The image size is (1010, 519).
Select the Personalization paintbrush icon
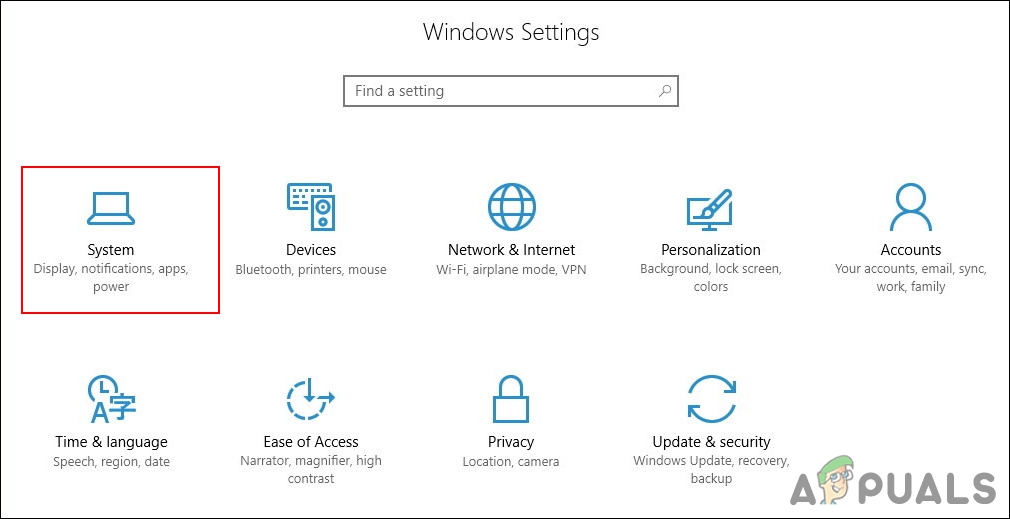[711, 208]
